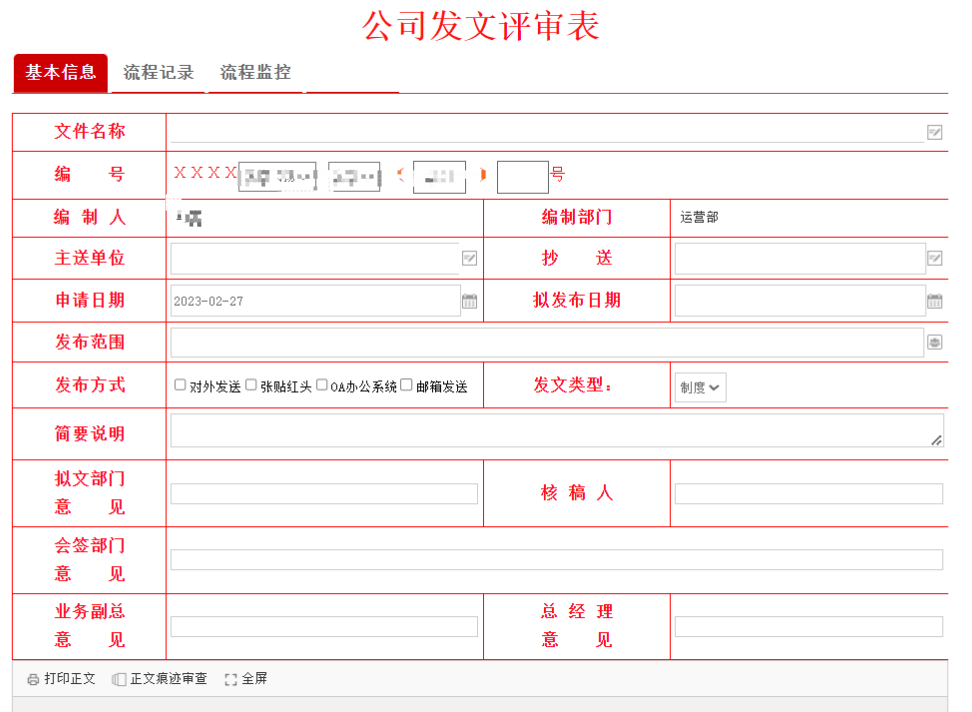The height and width of the screenshot is (712, 972).
Task: Check the 邮箱发送 checkbox
Action: [x=406, y=385]
